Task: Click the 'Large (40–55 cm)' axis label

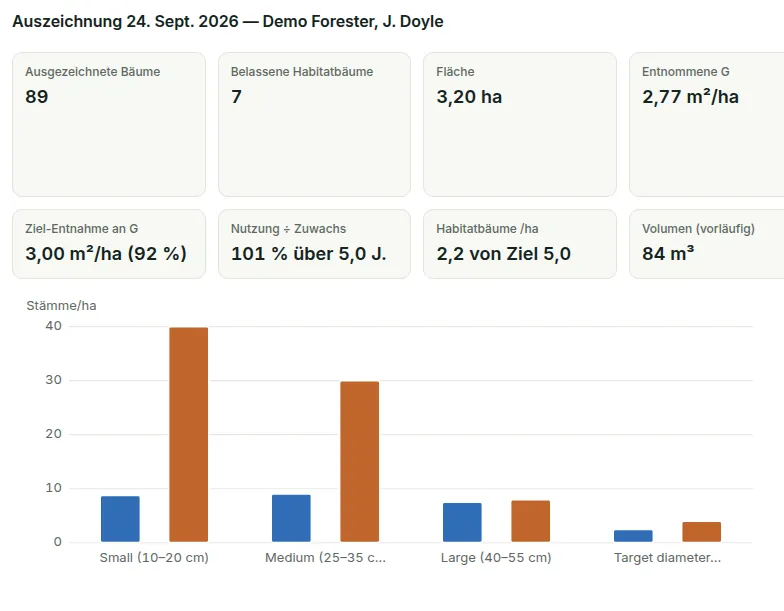Action: pyautogui.click(x=496, y=558)
